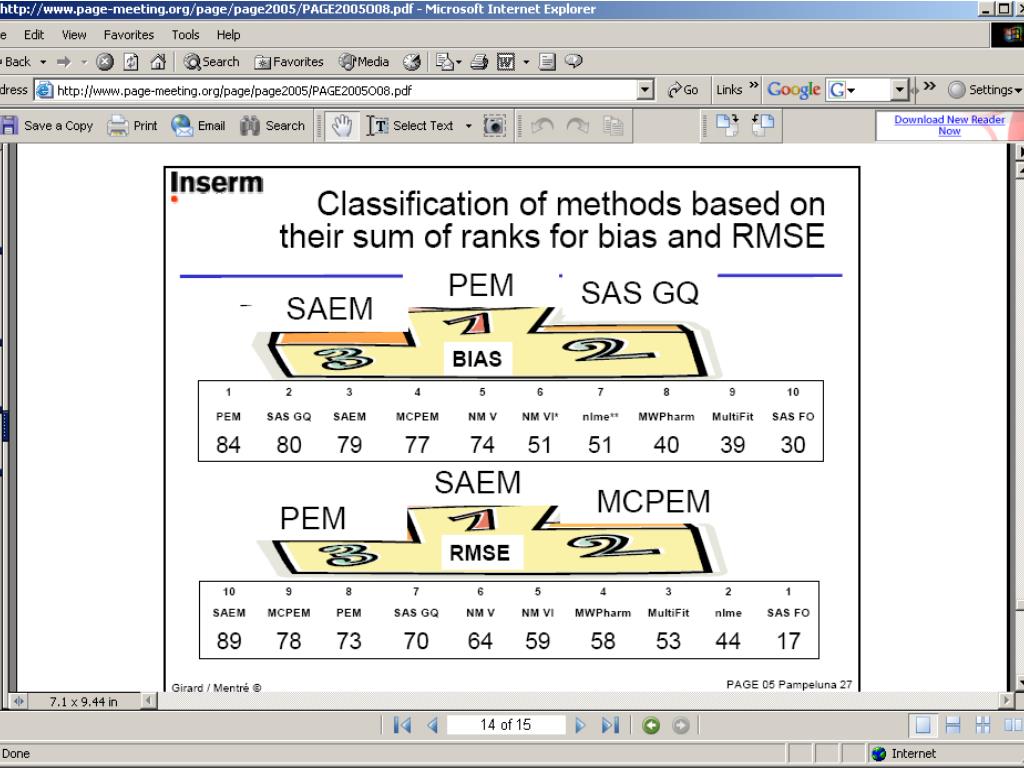Print the PDF using Adobe Reader's Print button
This screenshot has width=1024, height=768.
click(133, 126)
